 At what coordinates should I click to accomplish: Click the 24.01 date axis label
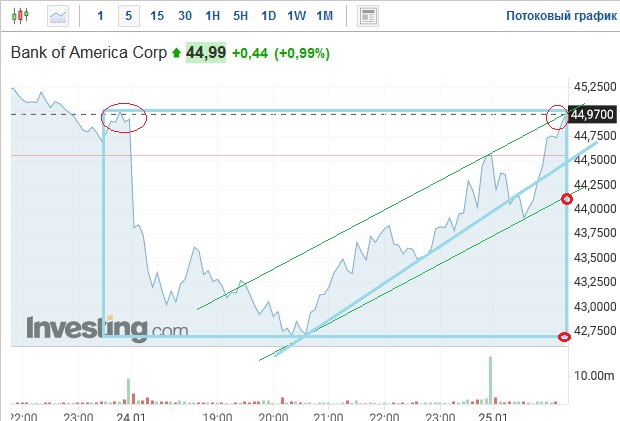click(131, 417)
